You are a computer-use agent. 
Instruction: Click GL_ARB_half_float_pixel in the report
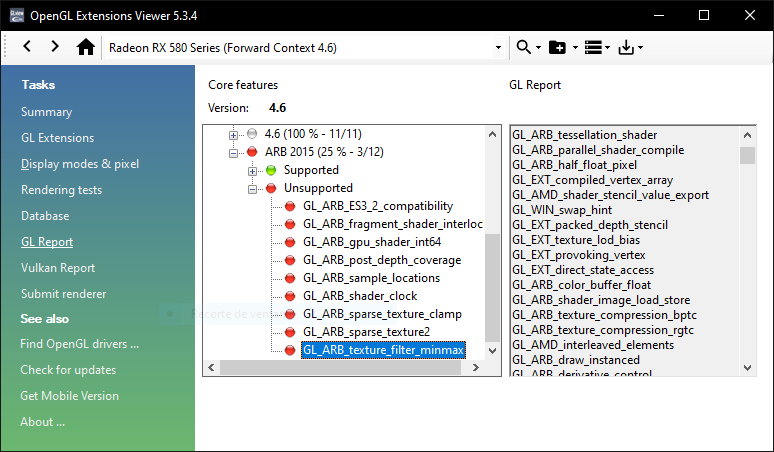574,165
